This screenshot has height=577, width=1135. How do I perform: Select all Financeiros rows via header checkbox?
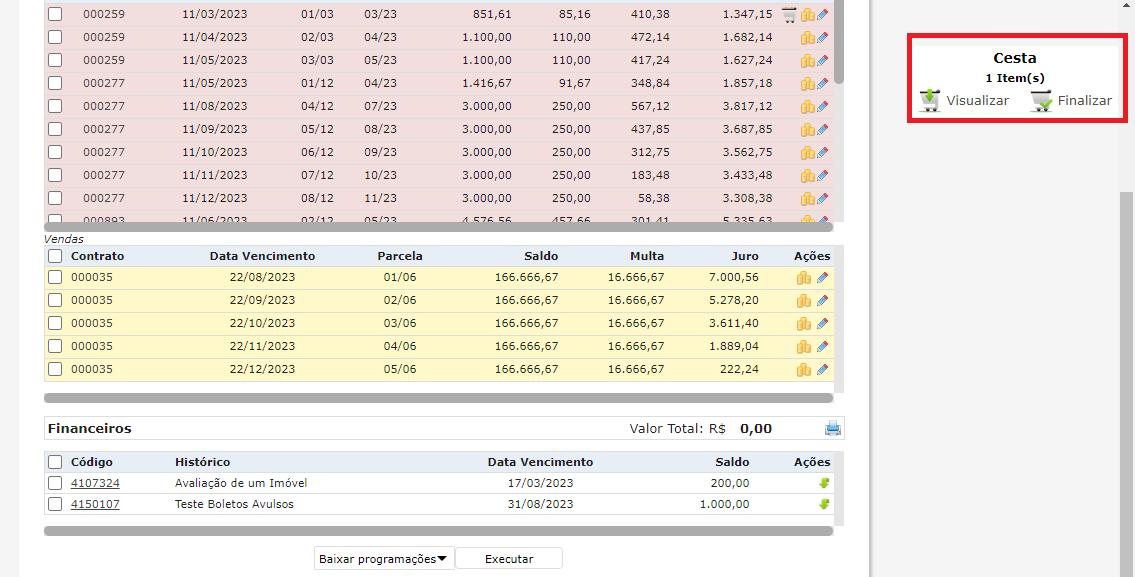[x=55, y=462]
